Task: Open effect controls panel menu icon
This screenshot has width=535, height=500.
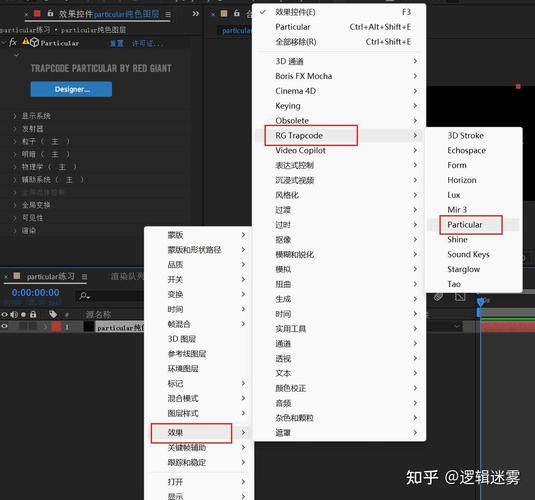Action: pyautogui.click(x=168, y=14)
